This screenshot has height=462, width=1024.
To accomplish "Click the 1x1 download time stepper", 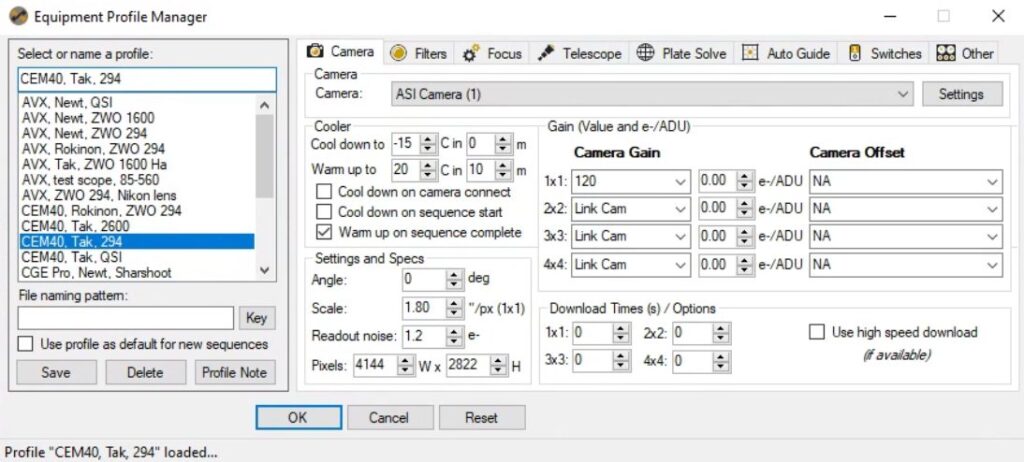I will coord(621,334).
